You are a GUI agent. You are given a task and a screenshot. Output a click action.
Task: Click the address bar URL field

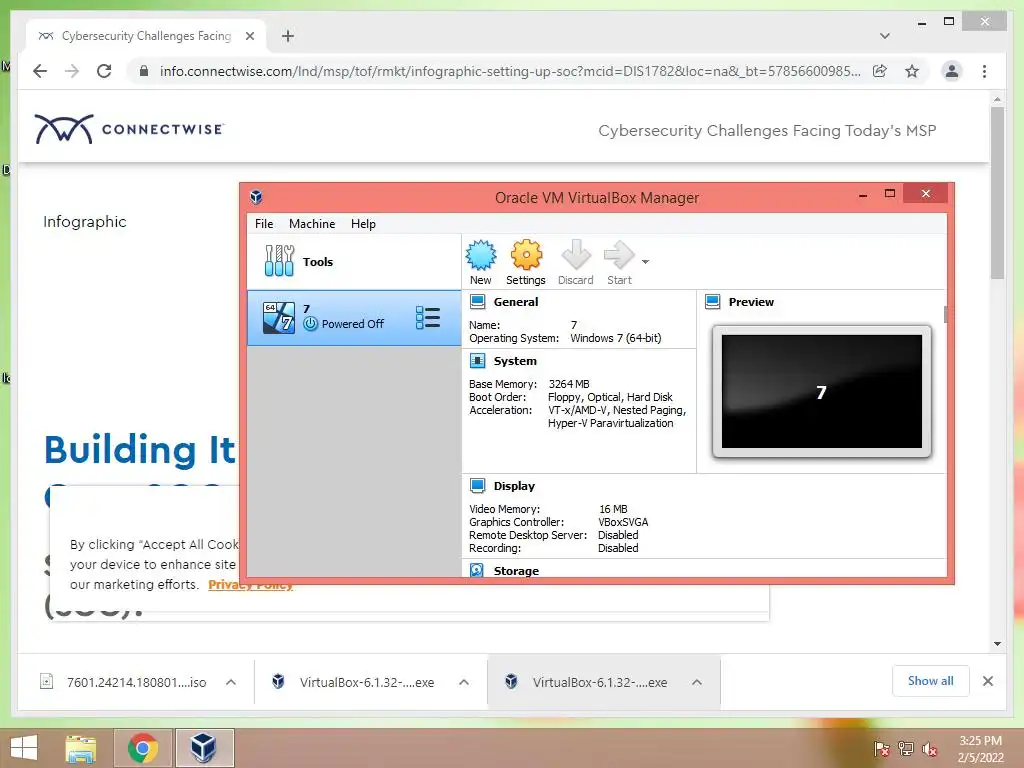pos(509,71)
